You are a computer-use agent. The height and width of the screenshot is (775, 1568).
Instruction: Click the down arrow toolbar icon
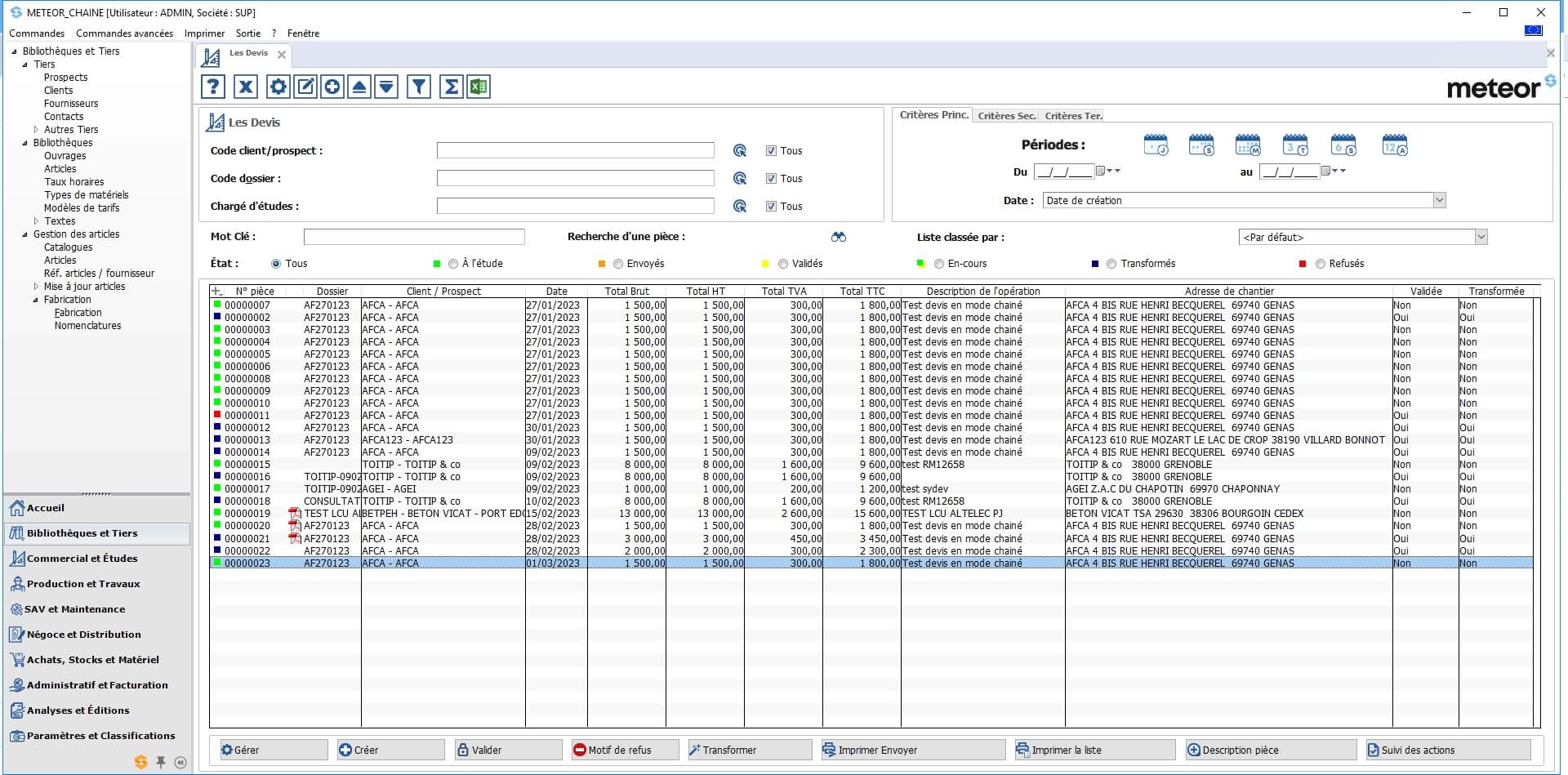coord(386,87)
